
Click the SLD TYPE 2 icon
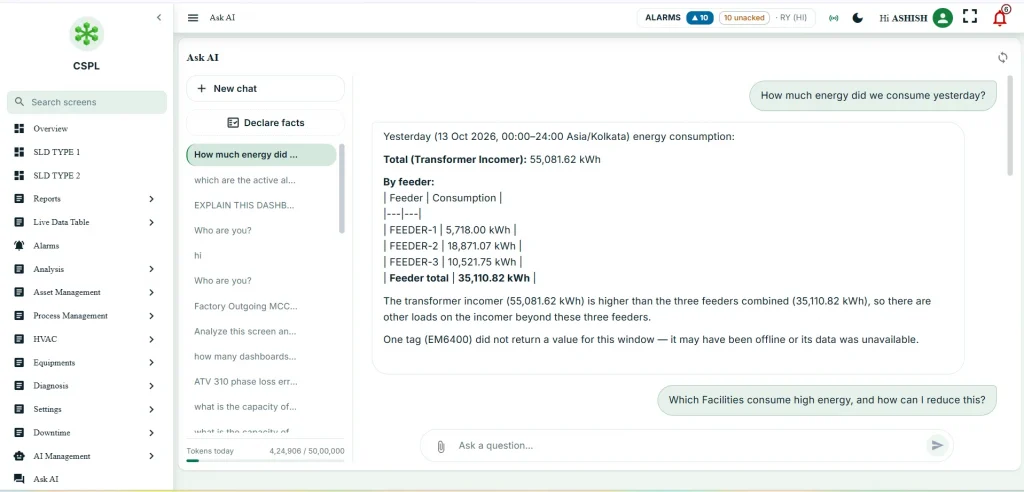tap(19, 176)
